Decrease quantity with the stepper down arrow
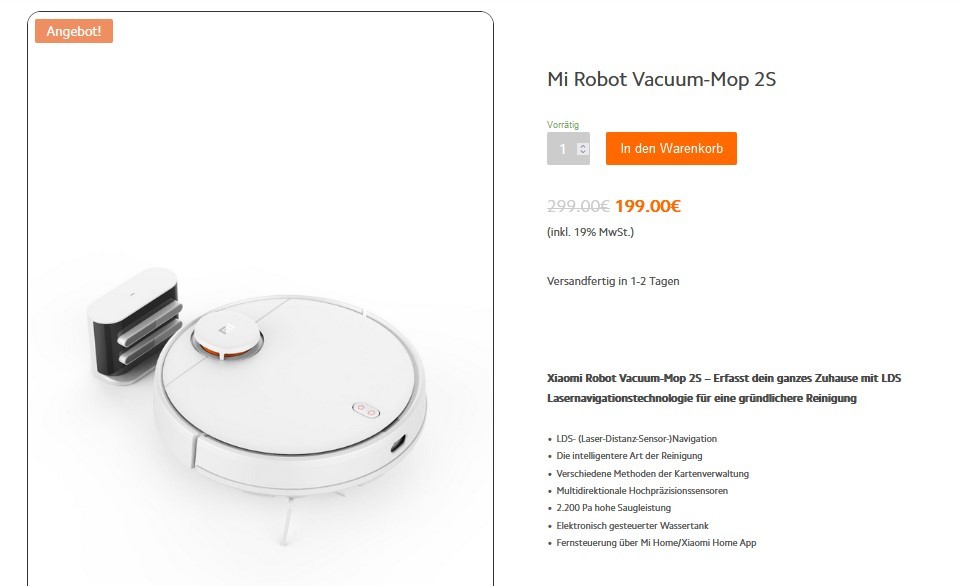The width and height of the screenshot is (966, 586). [583, 152]
